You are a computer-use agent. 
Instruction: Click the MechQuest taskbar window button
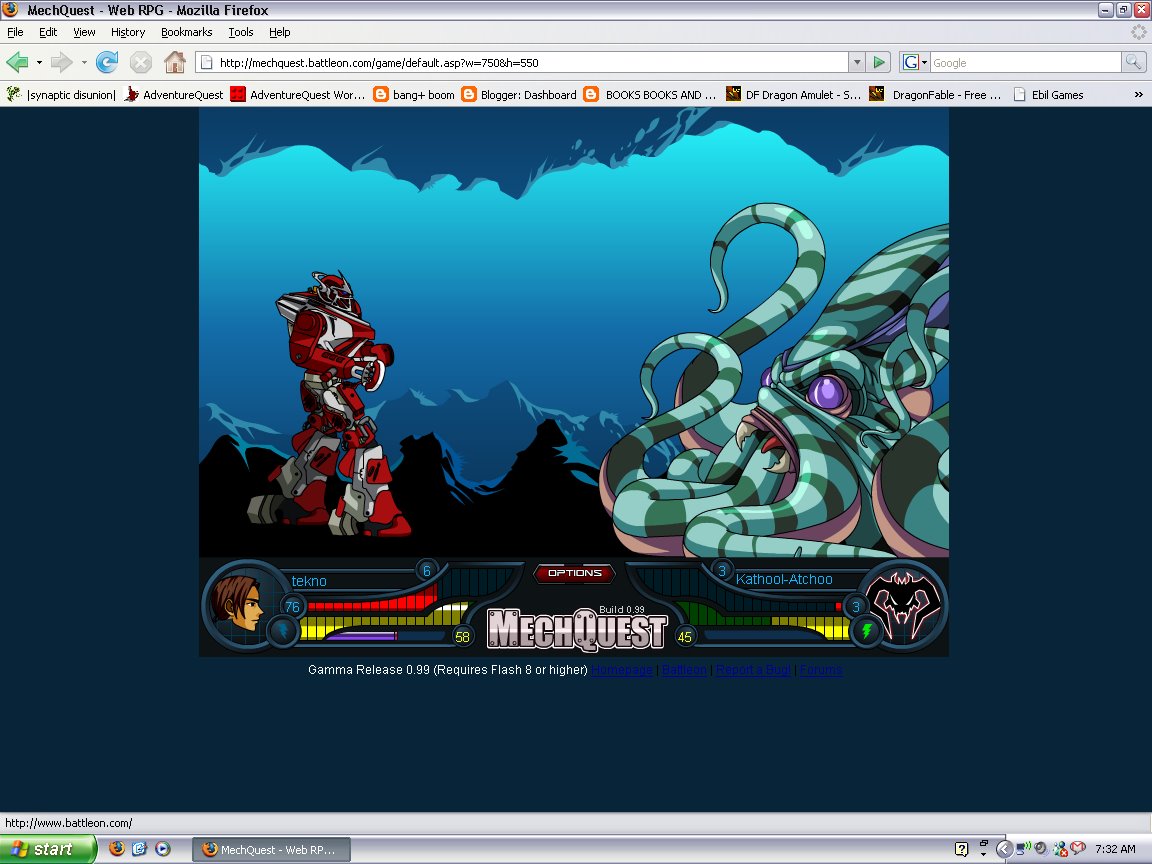pos(271,849)
